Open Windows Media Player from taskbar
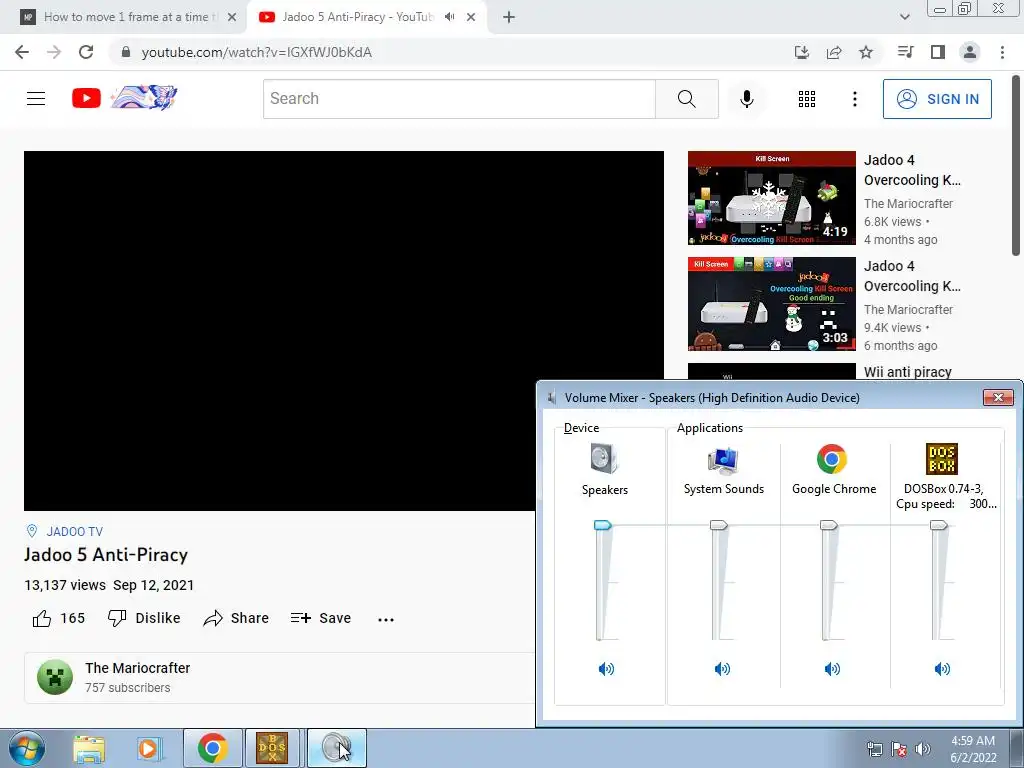Screen dimensions: 1024x768 (148, 748)
